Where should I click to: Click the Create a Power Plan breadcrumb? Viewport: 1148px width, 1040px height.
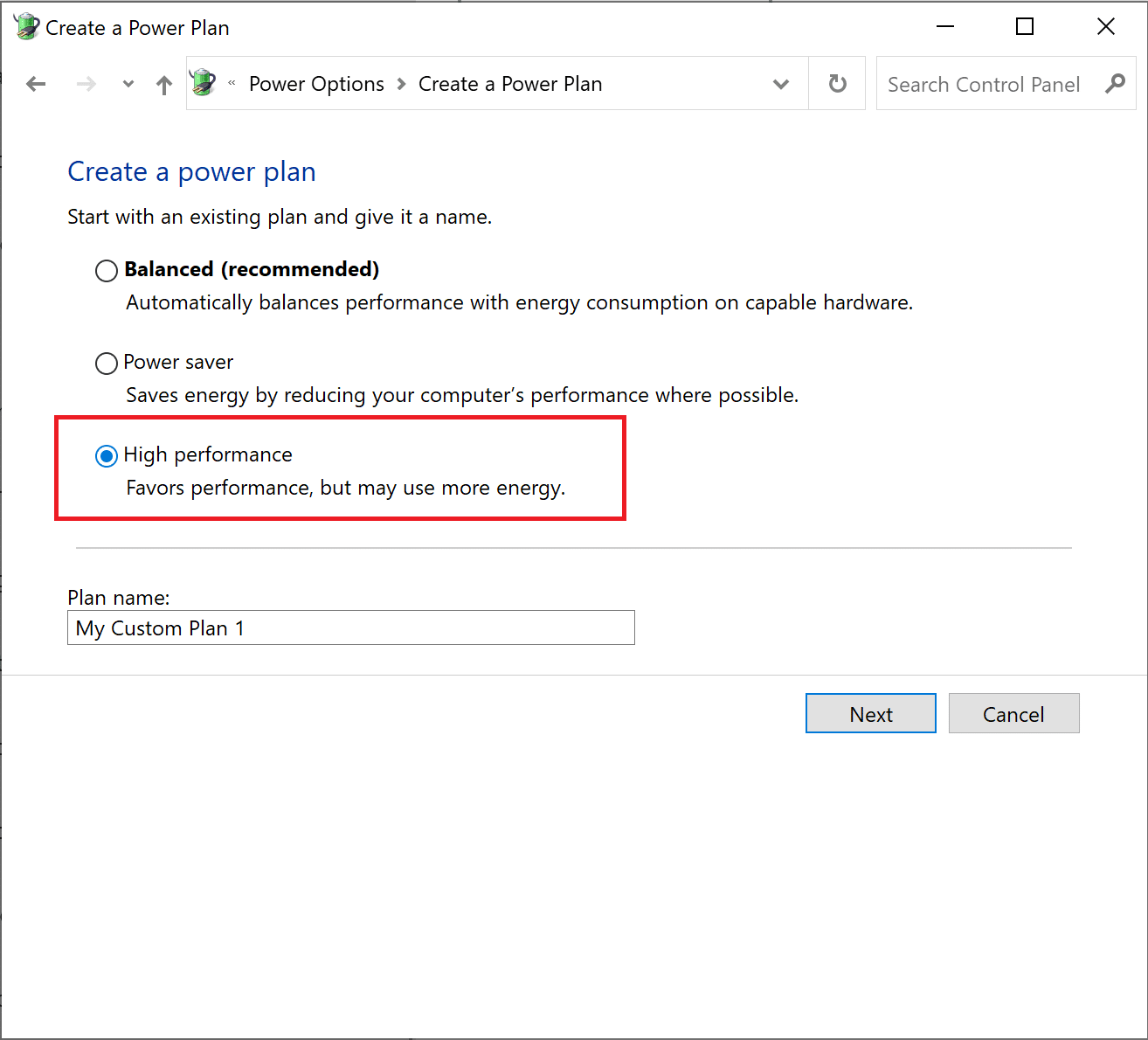click(510, 84)
